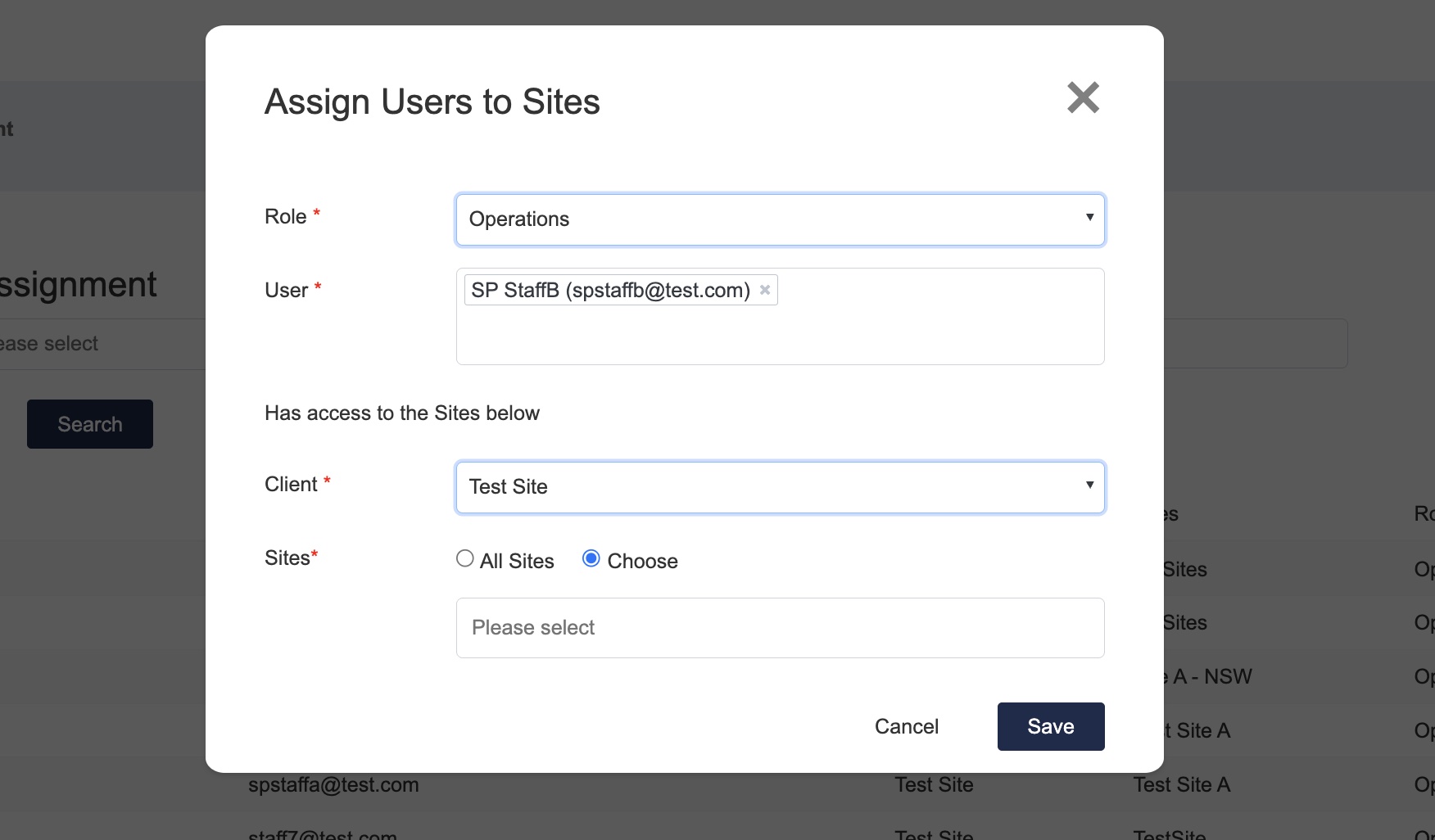Click Test Site cell in spstaffa row
Image resolution: width=1435 pixels, height=840 pixels.
click(x=934, y=784)
